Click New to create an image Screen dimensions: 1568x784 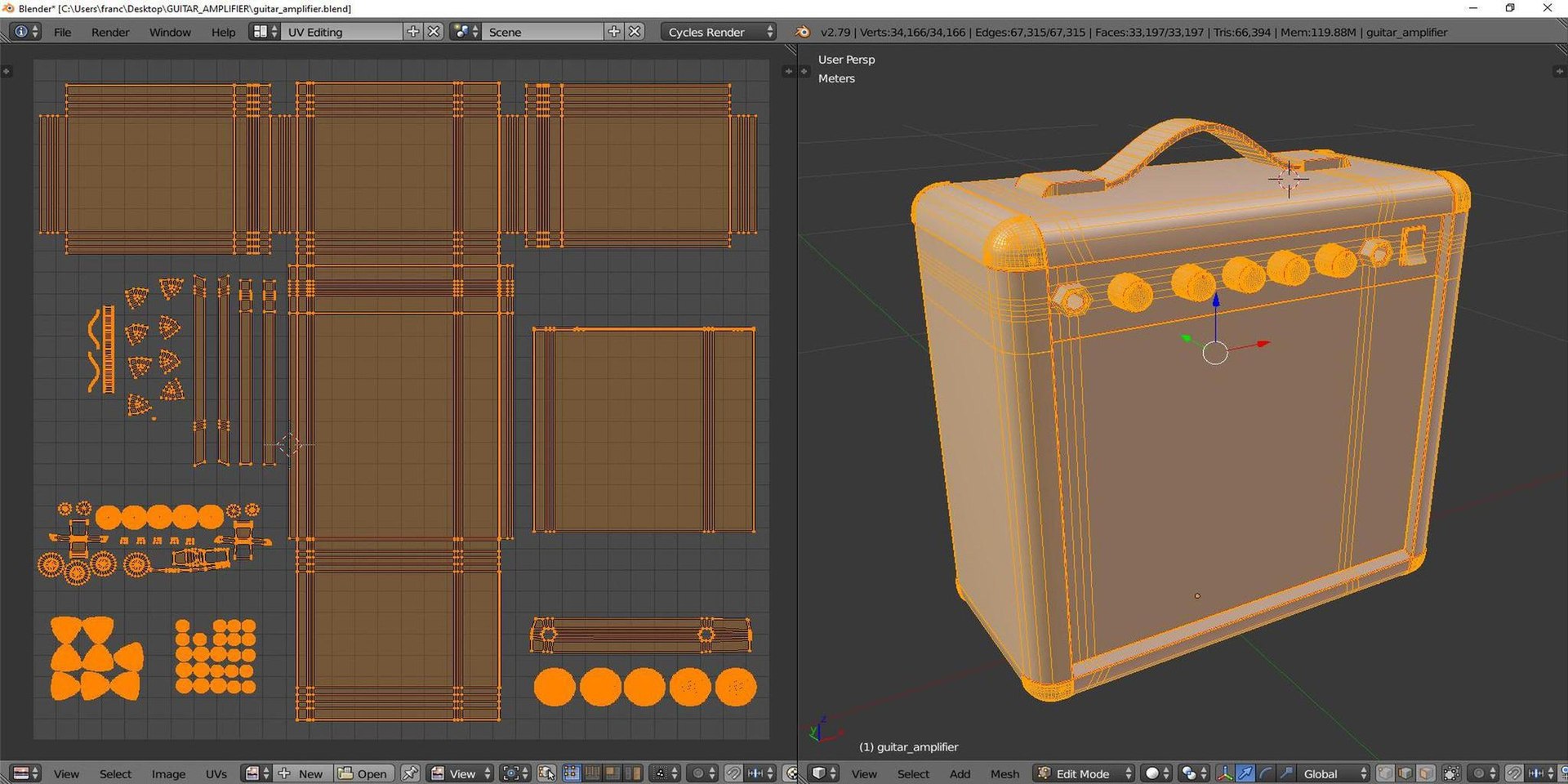click(x=302, y=773)
